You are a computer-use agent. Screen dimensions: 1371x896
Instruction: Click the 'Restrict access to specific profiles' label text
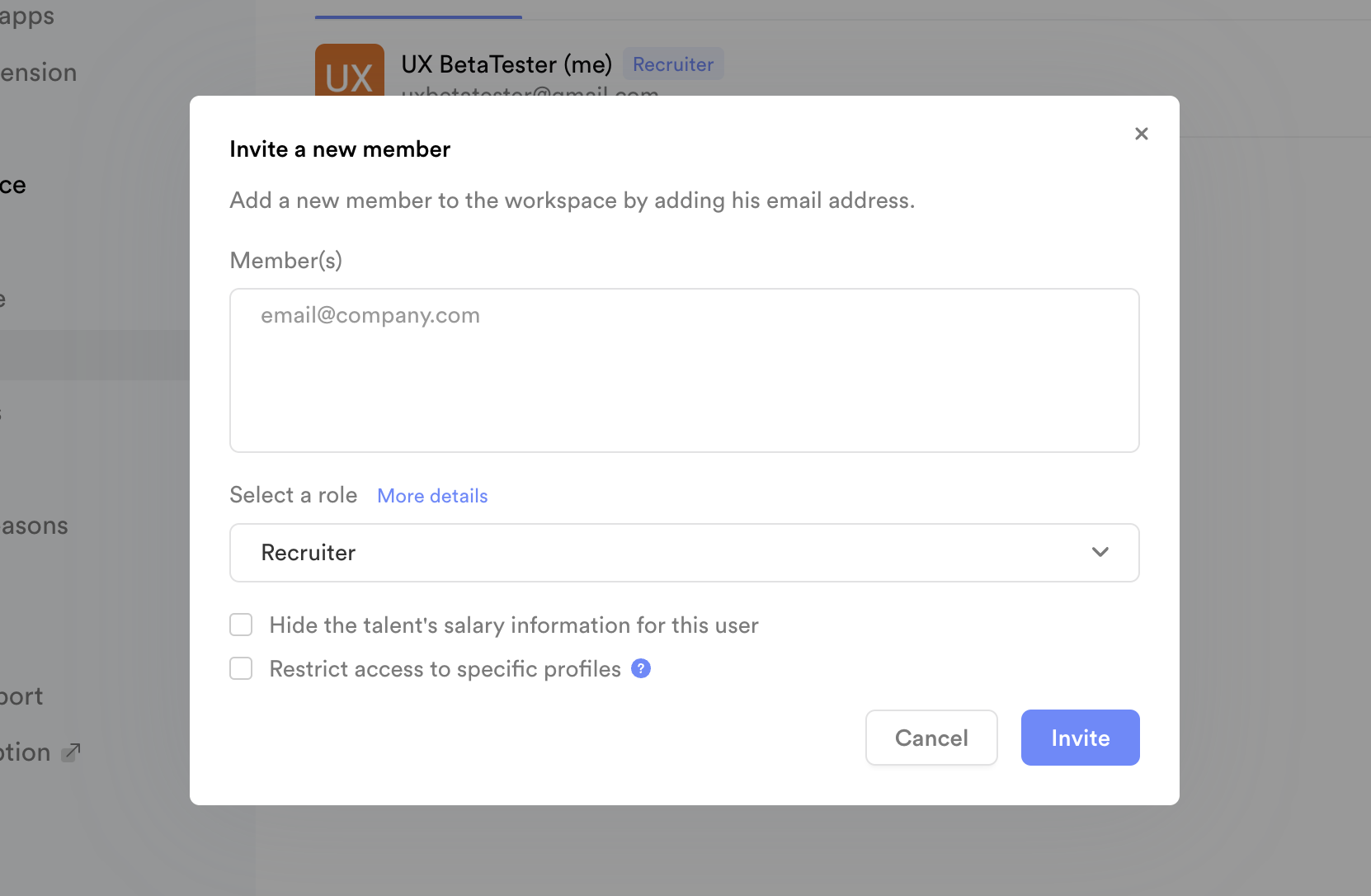coord(445,669)
